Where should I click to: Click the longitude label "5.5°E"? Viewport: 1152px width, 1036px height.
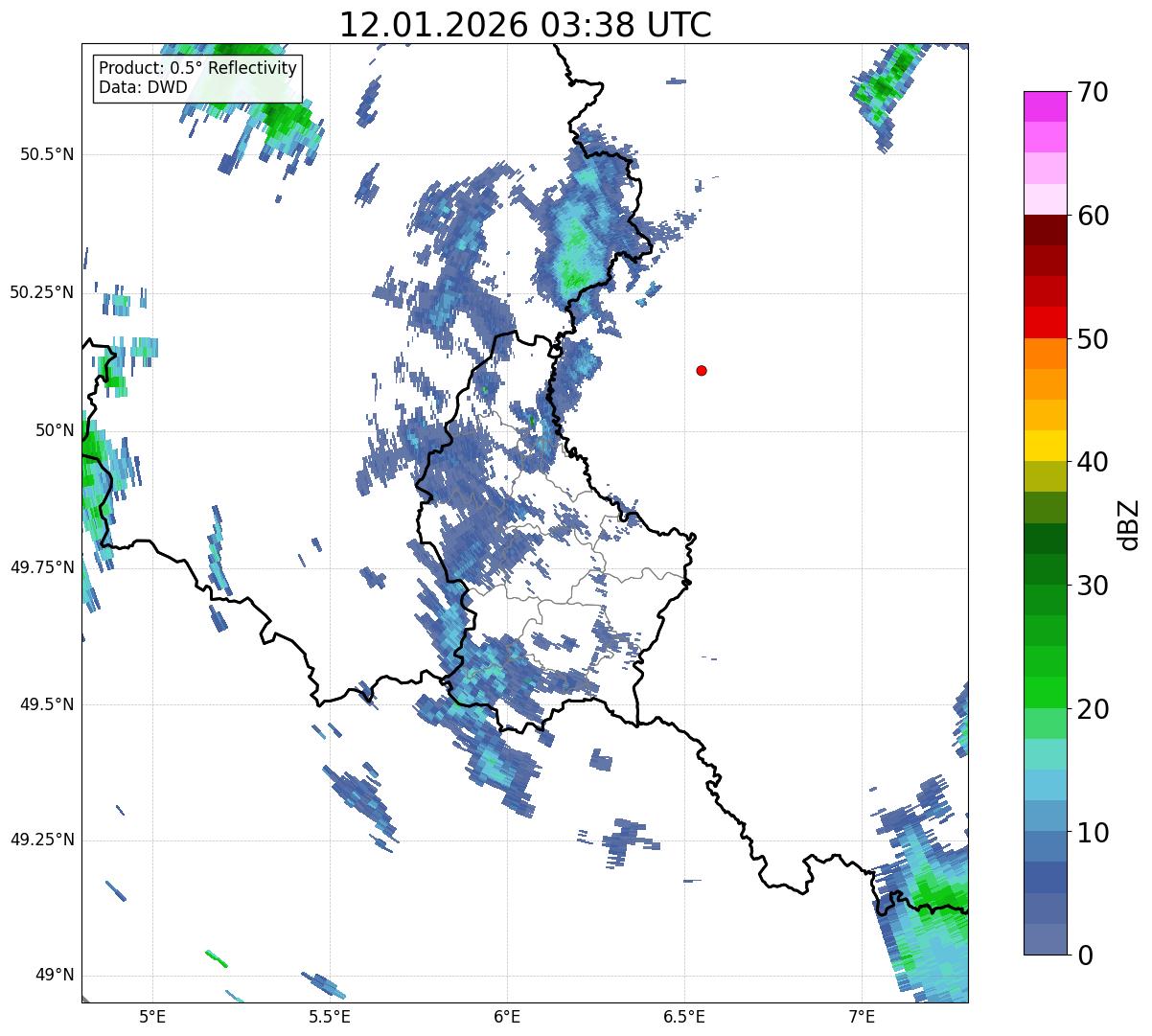pos(330,1017)
